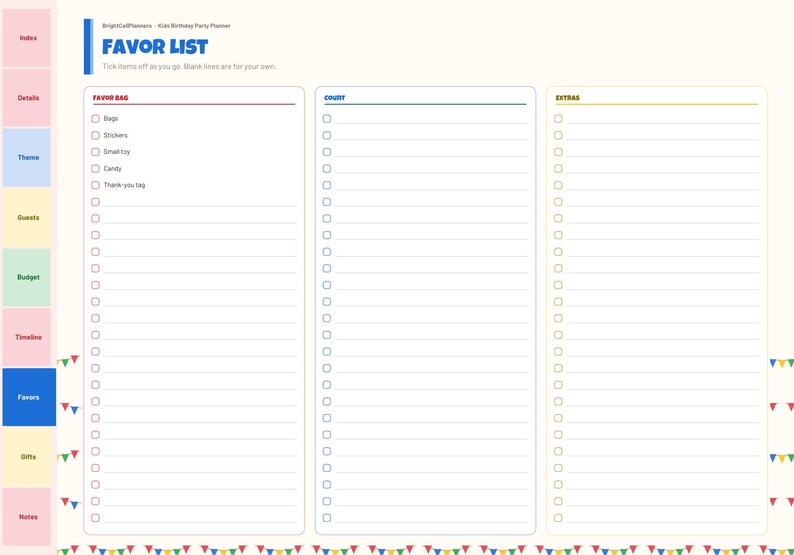Click the FAVOR BAG section heading
The image size is (794, 555).
pos(110,98)
